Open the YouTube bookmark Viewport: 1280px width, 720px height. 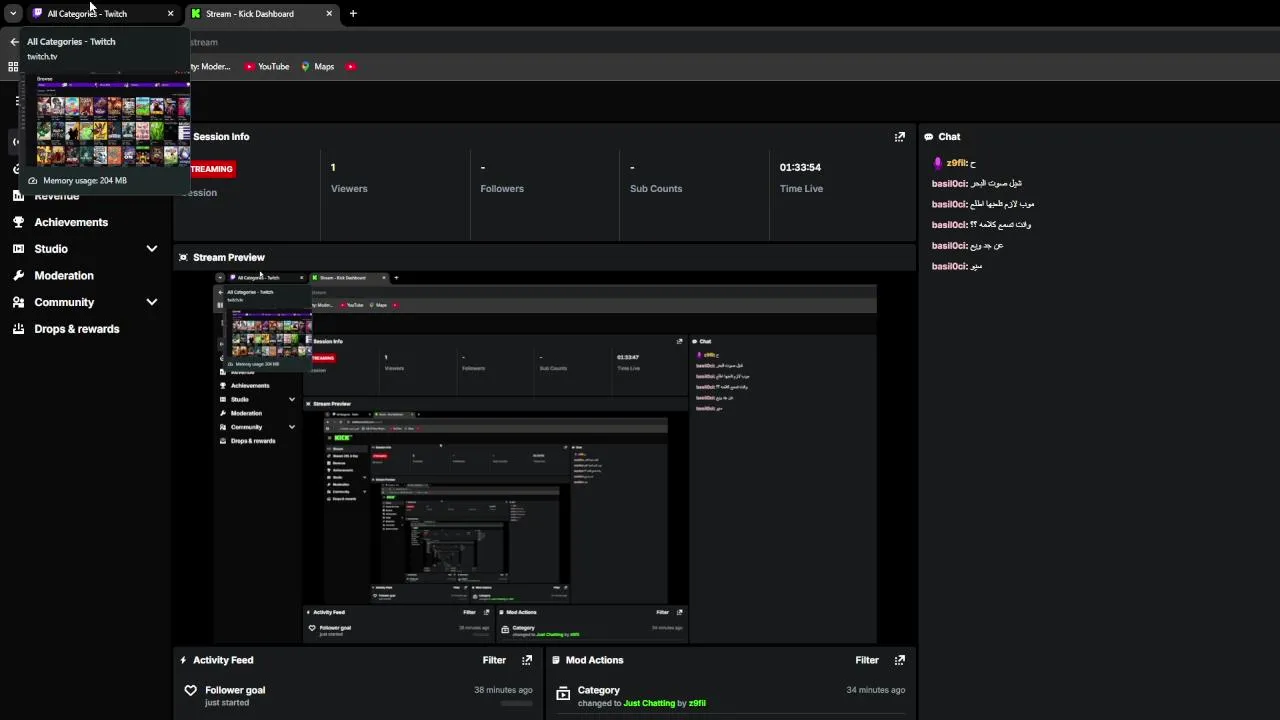pyautogui.click(x=267, y=67)
